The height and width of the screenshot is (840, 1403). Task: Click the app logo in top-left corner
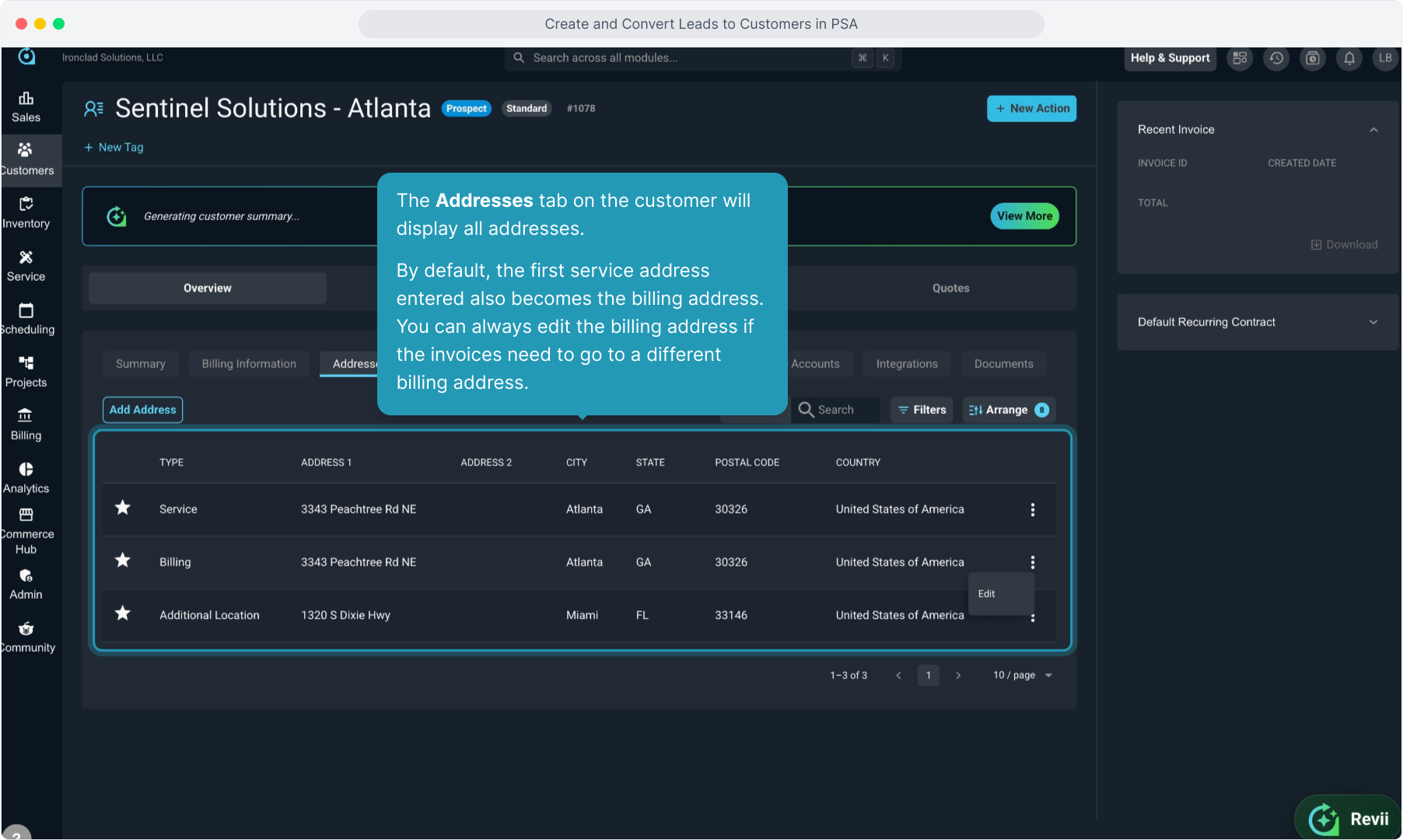point(26,56)
